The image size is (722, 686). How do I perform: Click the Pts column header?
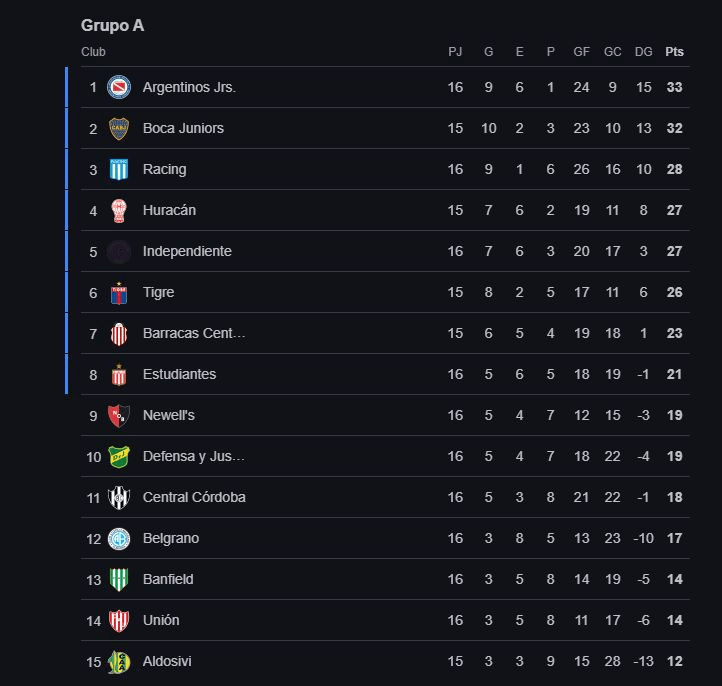click(675, 52)
